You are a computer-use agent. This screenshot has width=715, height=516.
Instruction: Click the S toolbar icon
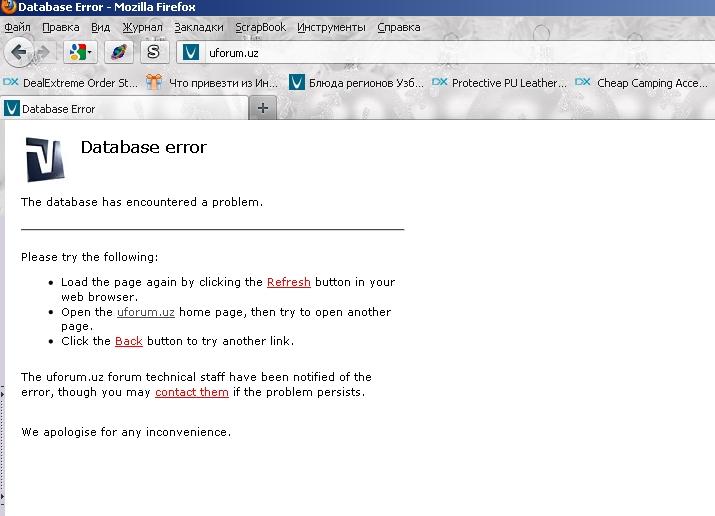point(153,51)
